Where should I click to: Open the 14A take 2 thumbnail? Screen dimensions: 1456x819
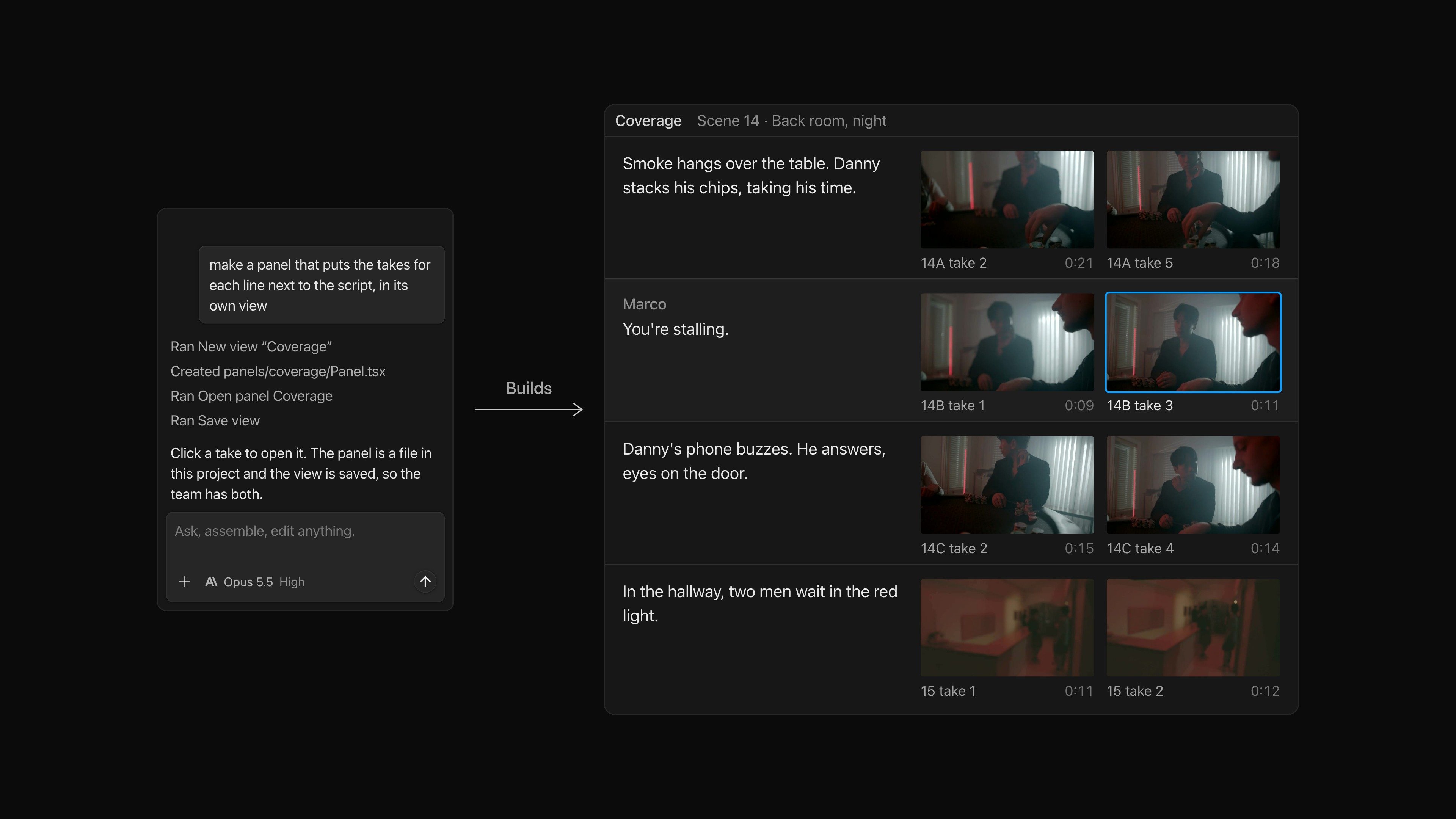click(x=1007, y=199)
